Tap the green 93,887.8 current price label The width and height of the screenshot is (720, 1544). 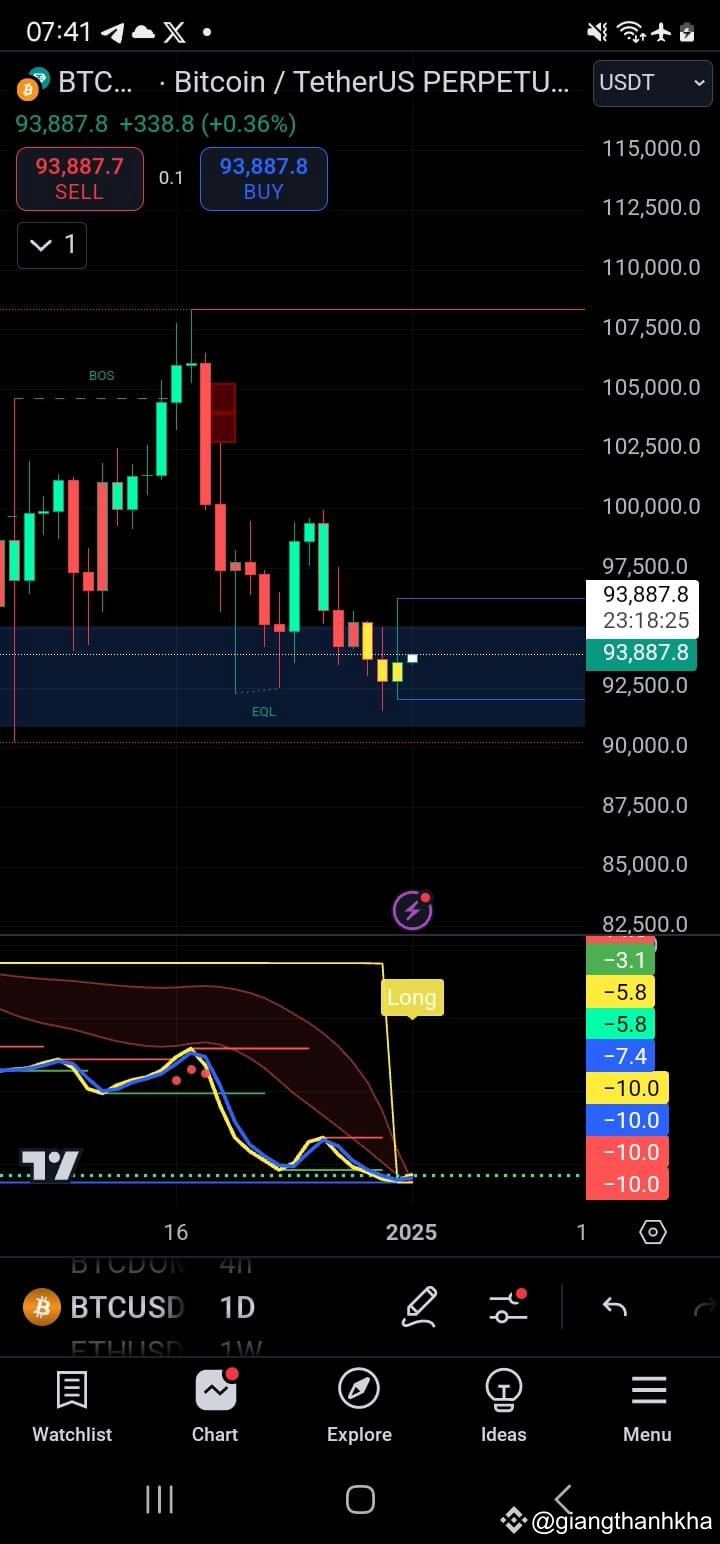pos(642,654)
